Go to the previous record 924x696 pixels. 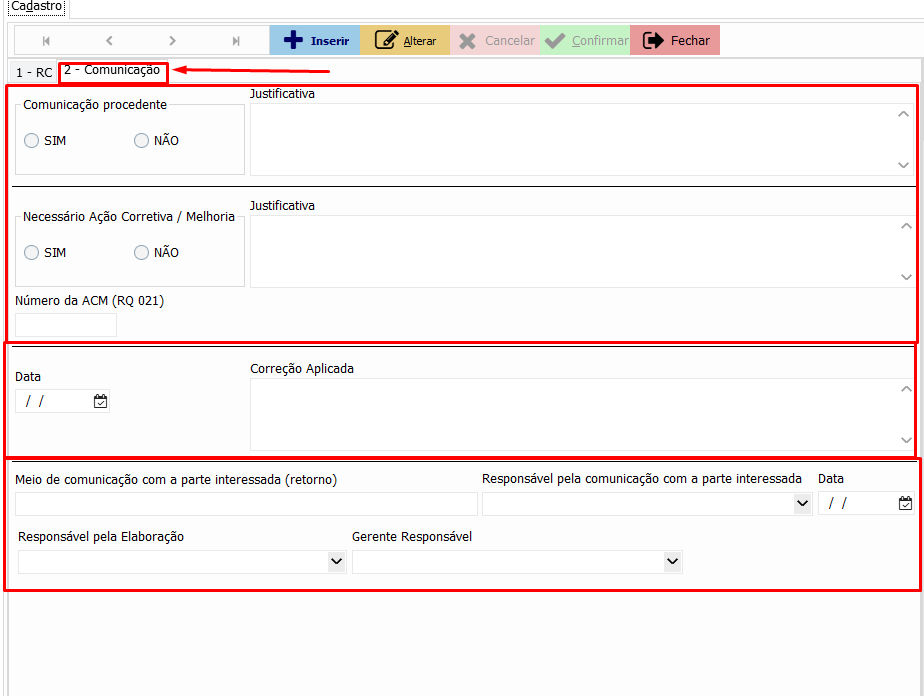tap(109, 41)
